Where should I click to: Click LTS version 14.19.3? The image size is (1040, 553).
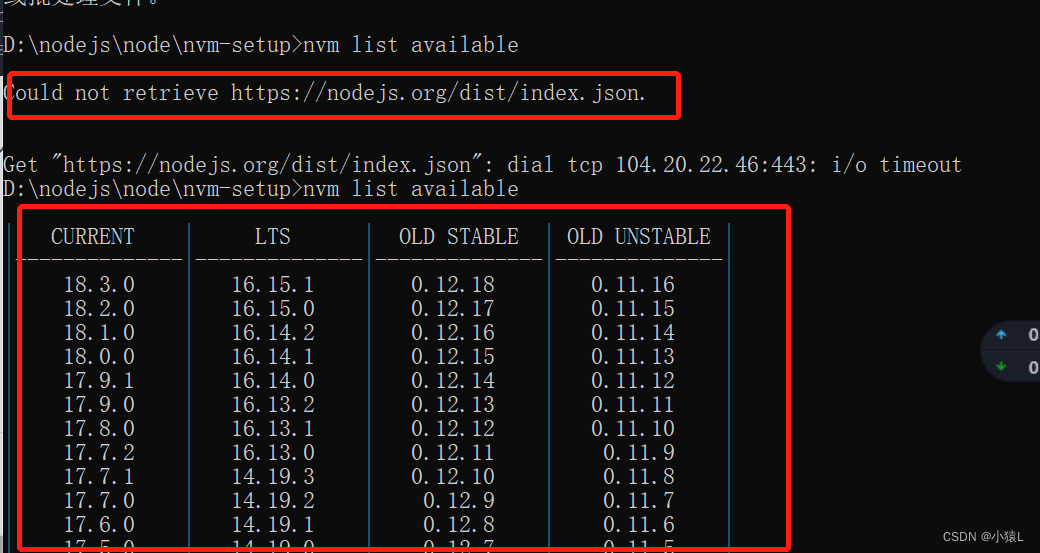point(273,477)
